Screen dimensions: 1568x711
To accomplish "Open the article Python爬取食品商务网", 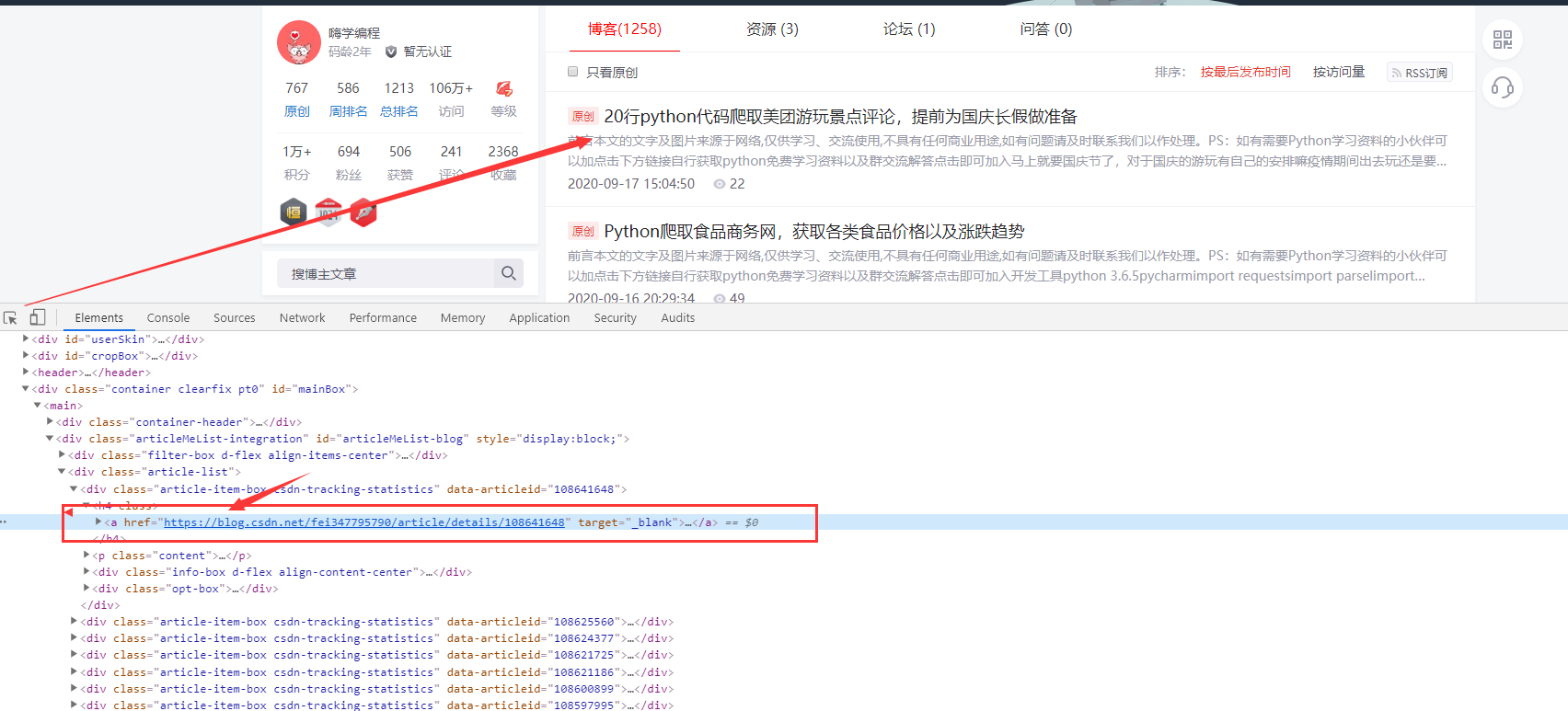I will click(814, 232).
